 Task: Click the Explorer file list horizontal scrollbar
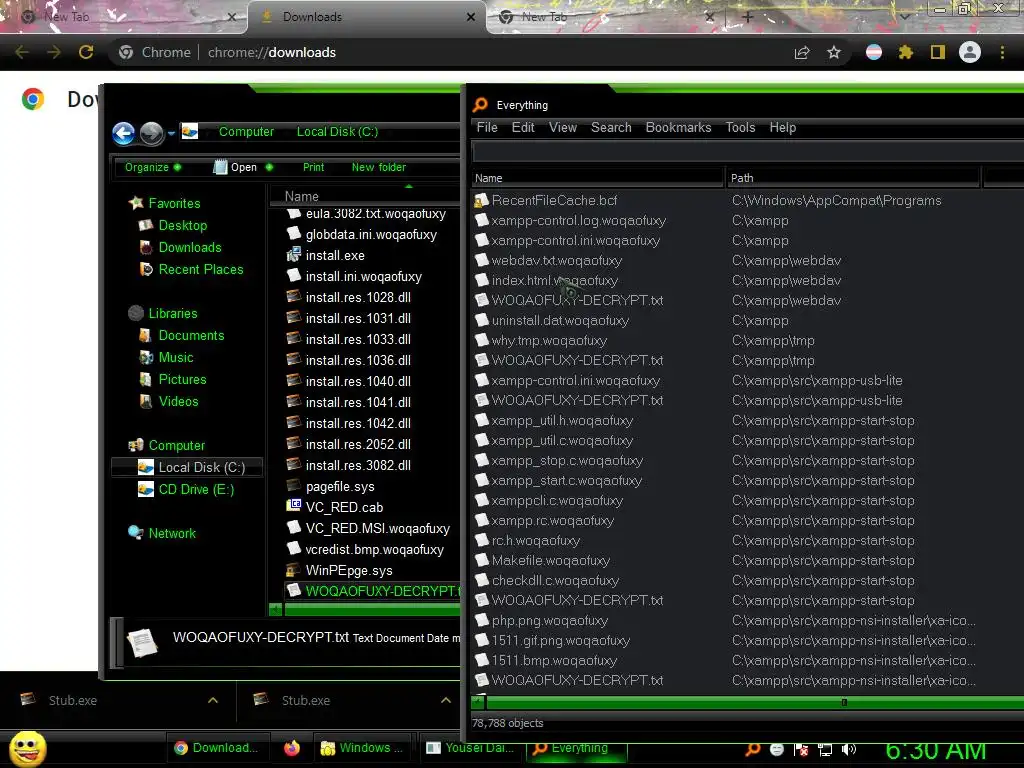click(x=372, y=609)
